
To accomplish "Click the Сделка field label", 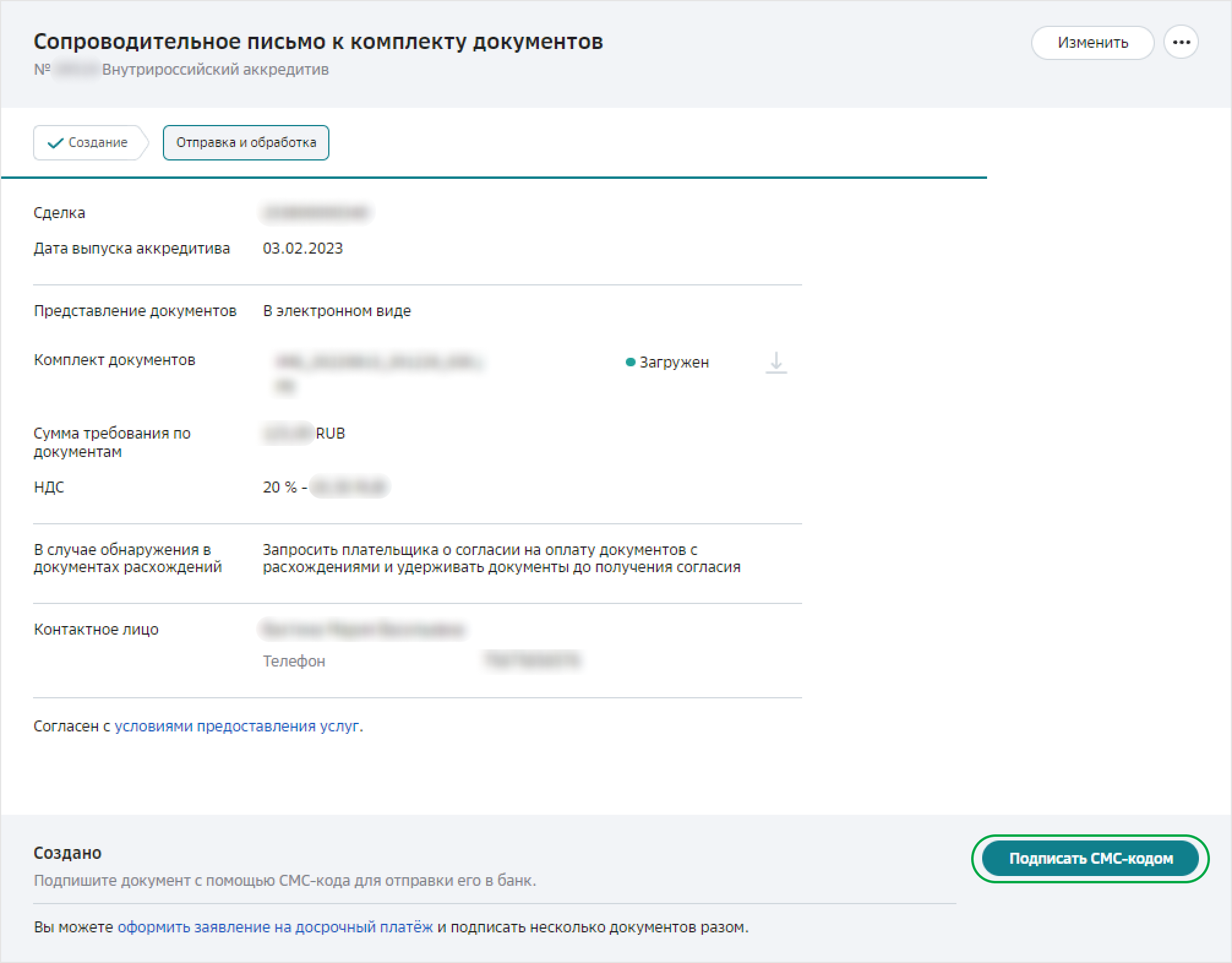I will [x=59, y=213].
